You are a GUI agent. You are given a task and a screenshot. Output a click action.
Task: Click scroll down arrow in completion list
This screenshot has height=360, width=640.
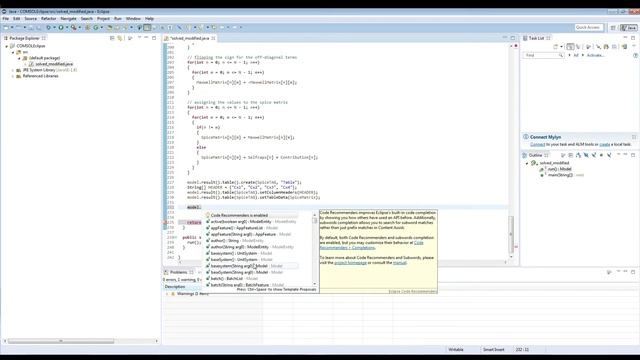tap(315, 284)
